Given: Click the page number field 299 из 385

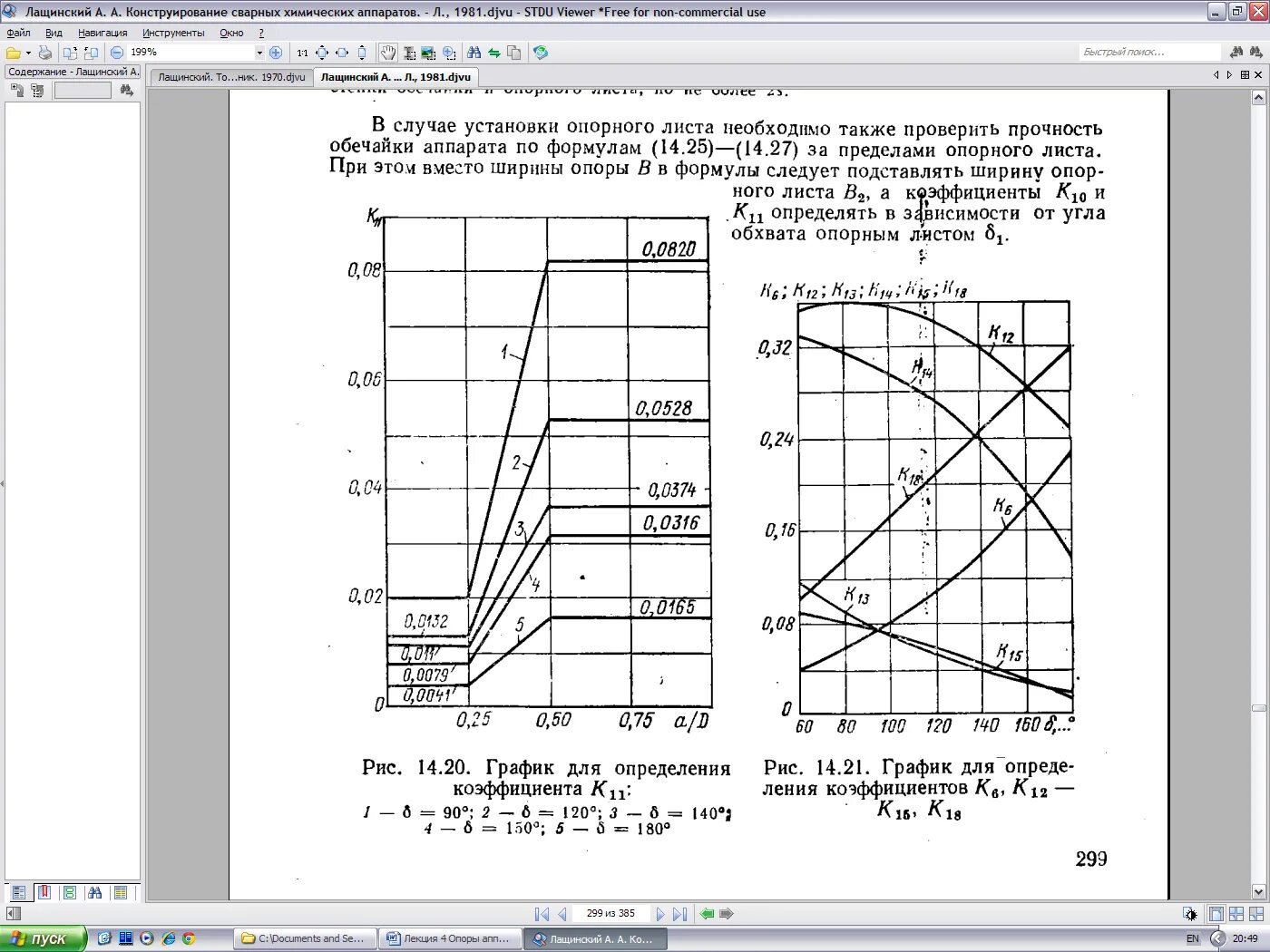Looking at the screenshot, I should tap(611, 914).
